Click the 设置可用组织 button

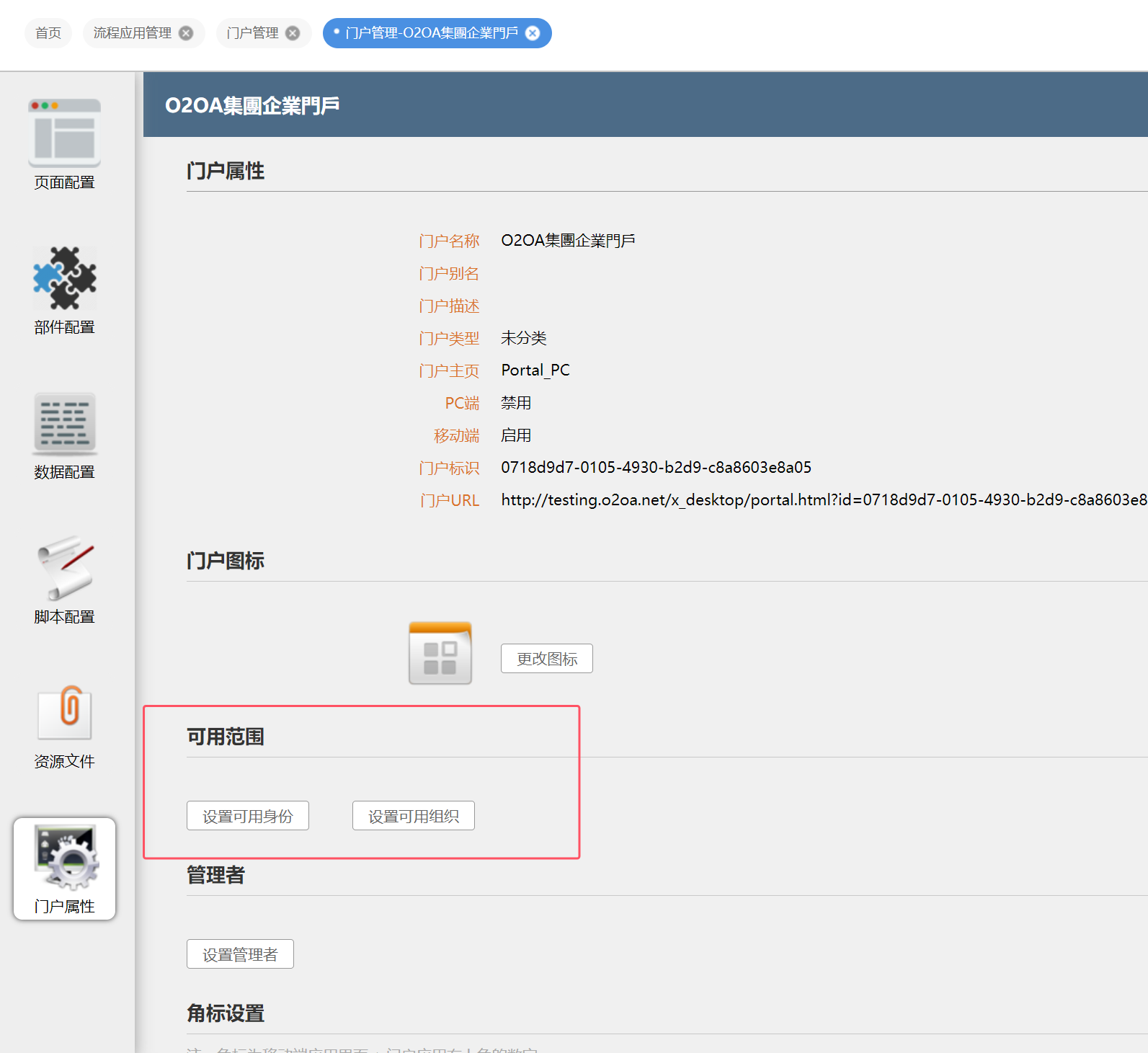[x=414, y=816]
